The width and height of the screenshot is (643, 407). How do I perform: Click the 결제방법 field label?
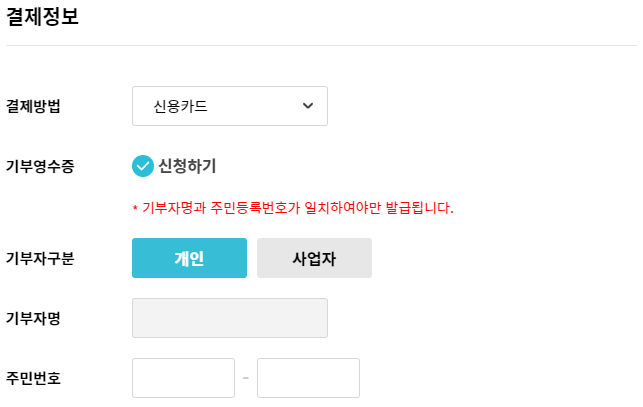tap(33, 106)
